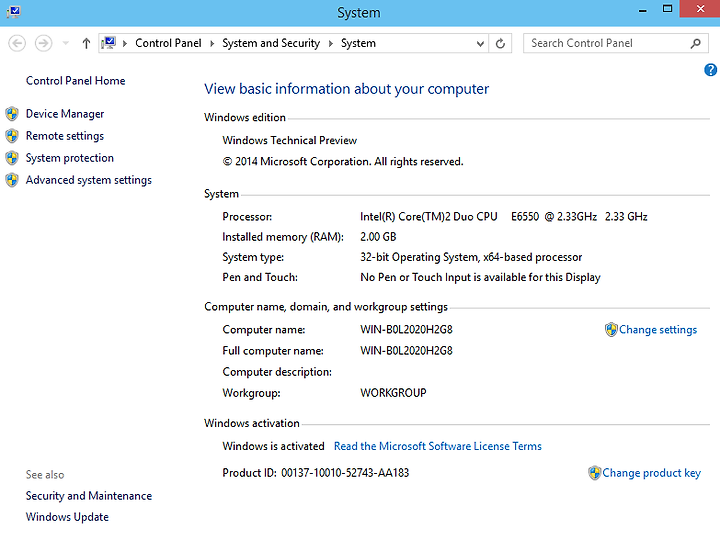Go up one level with Up arrow
Image resolution: width=720 pixels, height=540 pixels.
86,43
